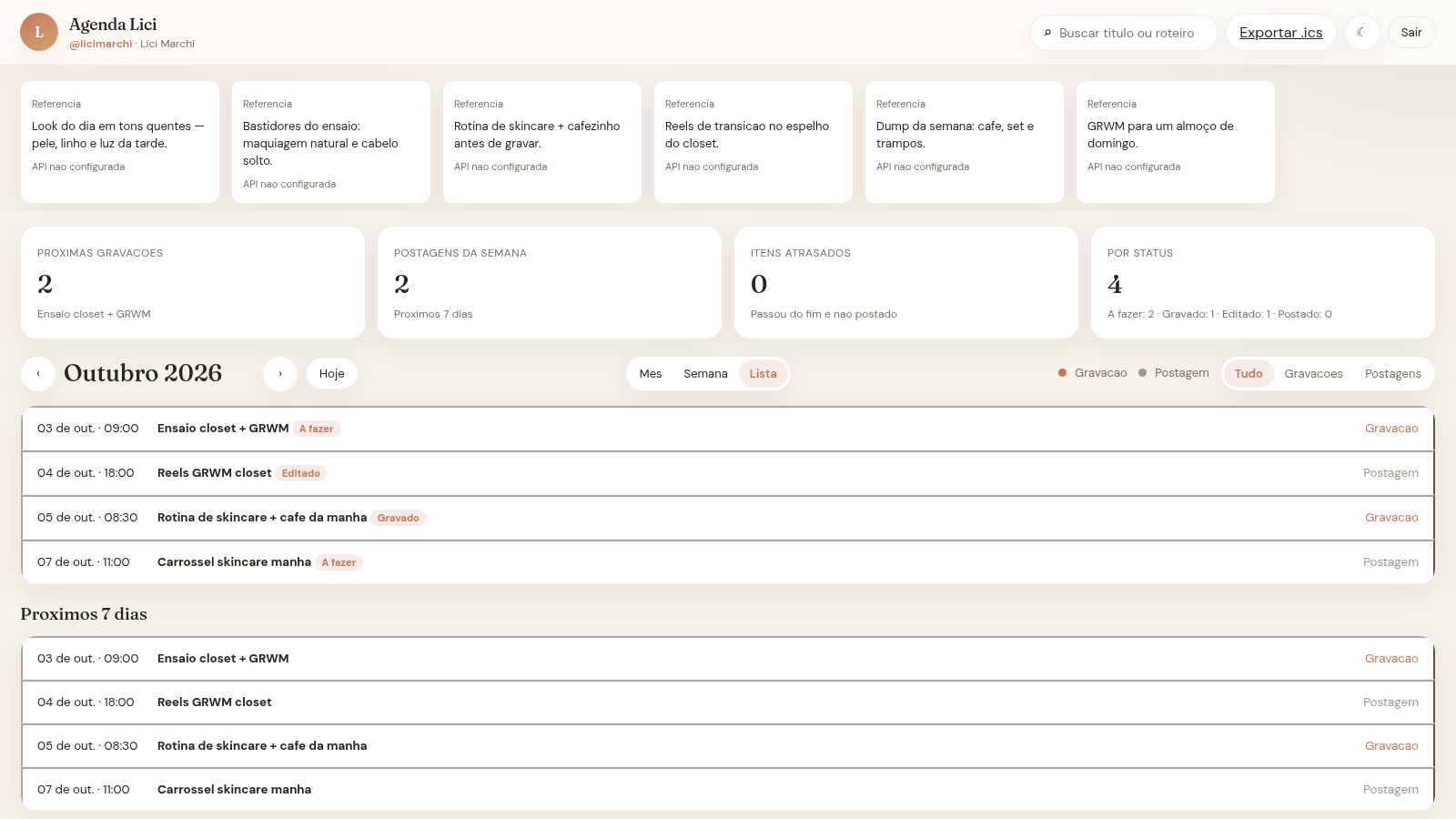Click the Postagens da Semana stat card
The height and width of the screenshot is (819, 1456).
coord(550,283)
